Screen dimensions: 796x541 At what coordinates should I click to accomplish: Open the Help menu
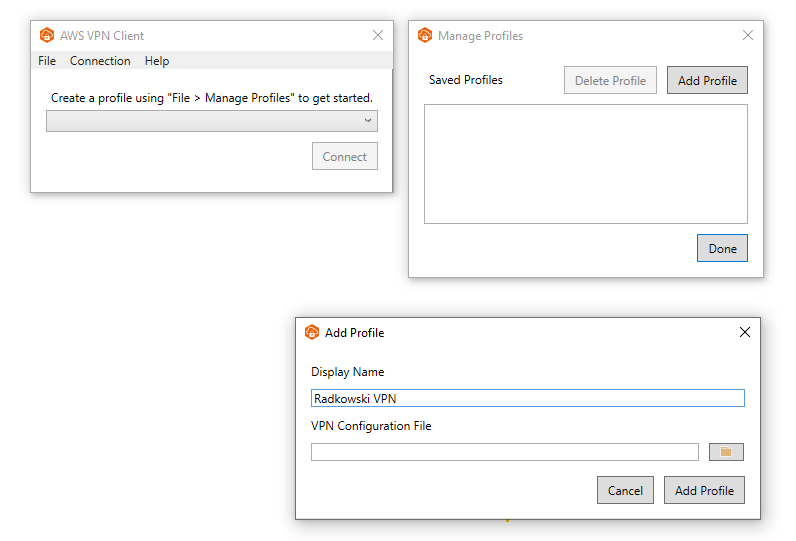click(x=157, y=61)
